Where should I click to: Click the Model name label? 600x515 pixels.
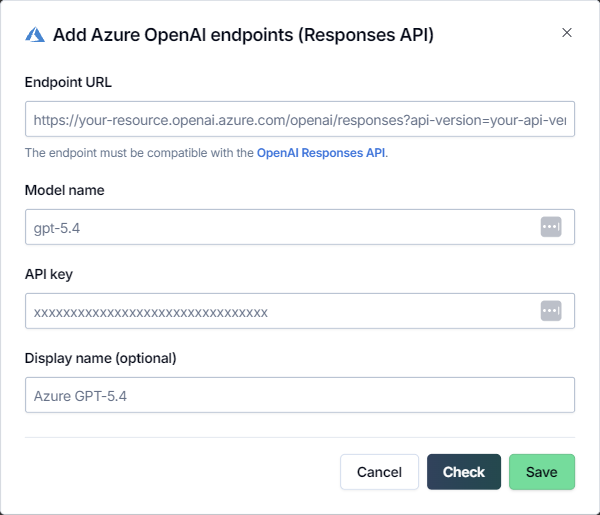pyautogui.click(x=64, y=190)
